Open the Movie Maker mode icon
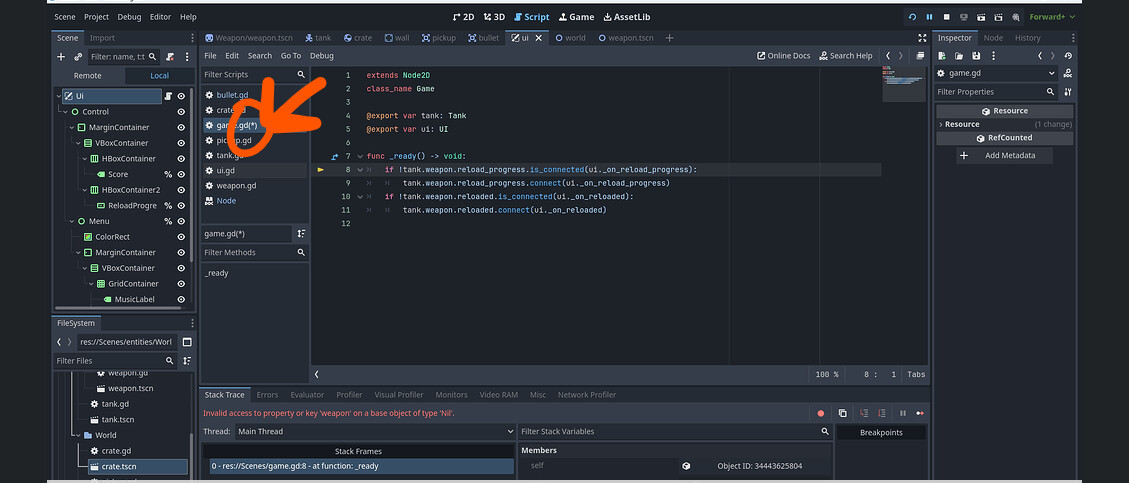Viewport: 1129px width, 483px height. point(1016,17)
